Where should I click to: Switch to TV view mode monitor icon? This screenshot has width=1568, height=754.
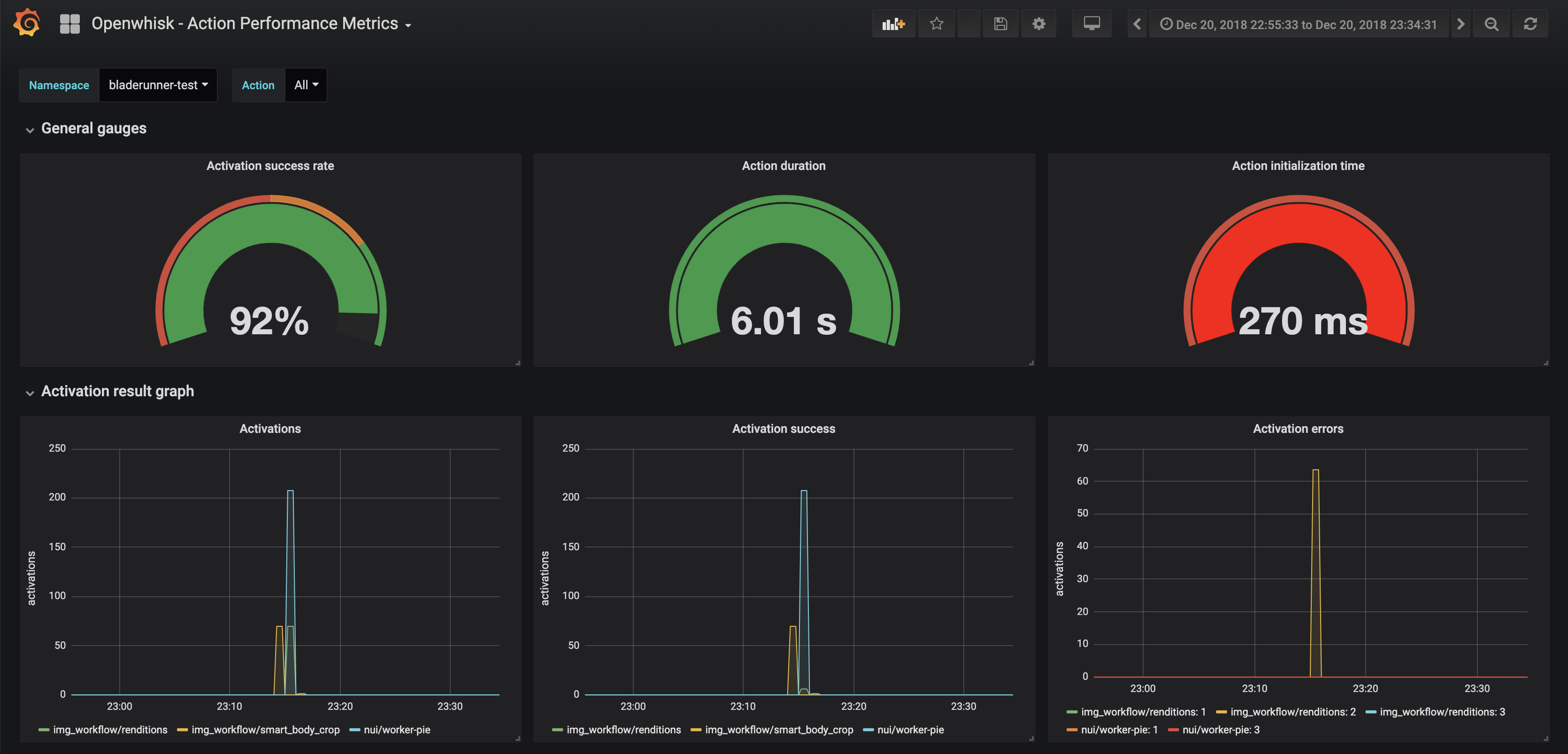click(1091, 24)
